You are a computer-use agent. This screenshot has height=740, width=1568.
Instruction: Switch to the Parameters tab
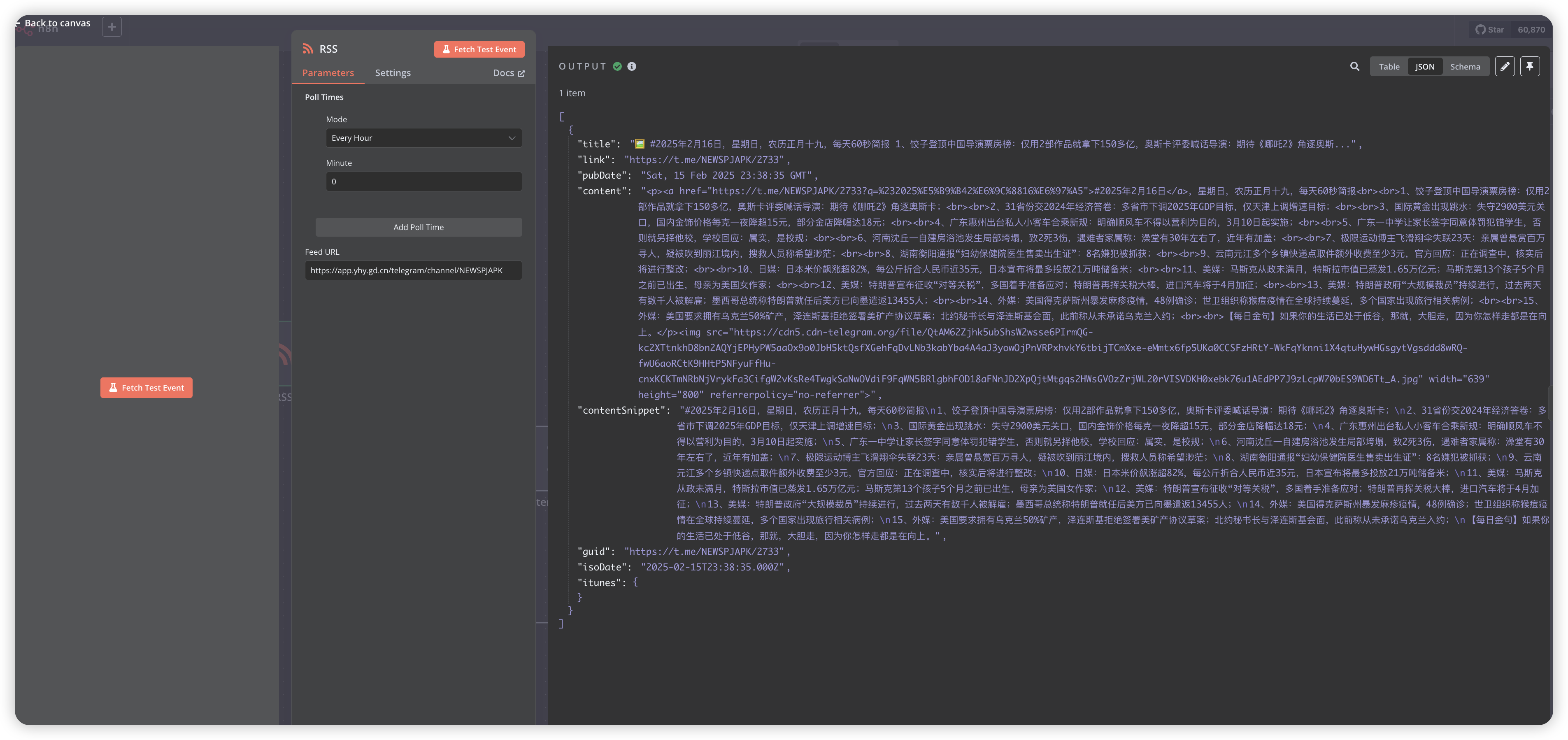(328, 73)
